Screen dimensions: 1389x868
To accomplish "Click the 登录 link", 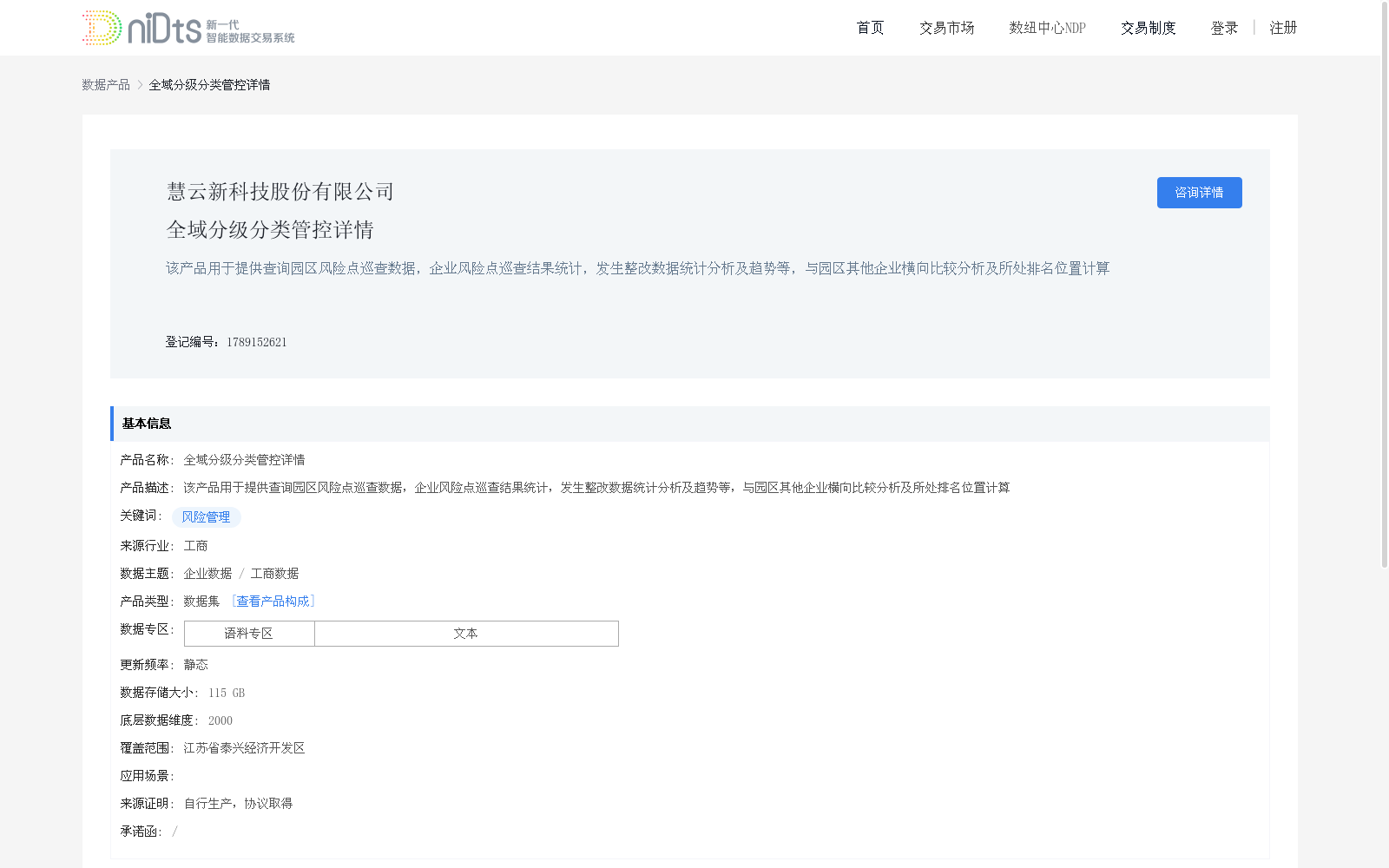I will tap(1224, 28).
